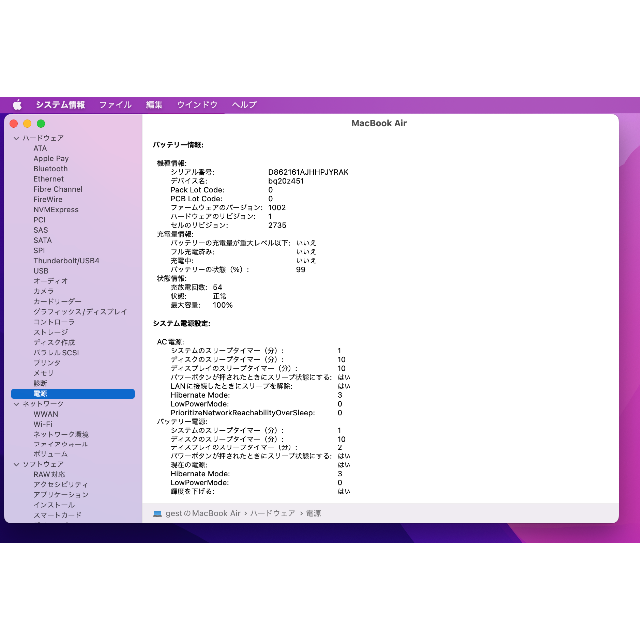Image resolution: width=640 pixels, height=640 pixels.
Task: Zoom the window with green button
Action: pos(41,124)
